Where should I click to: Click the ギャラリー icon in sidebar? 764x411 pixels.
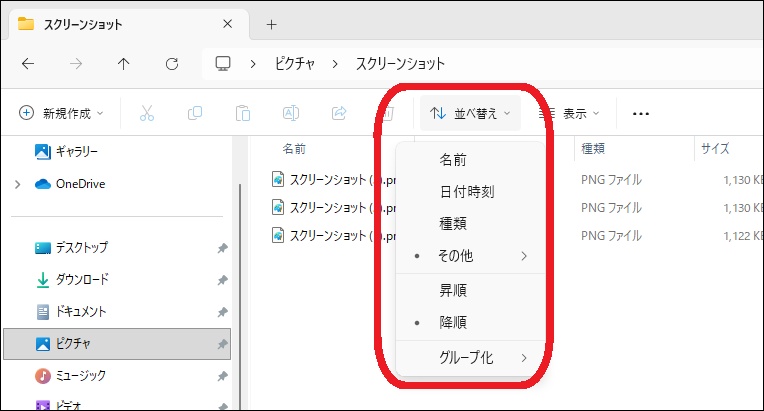[x=43, y=151]
